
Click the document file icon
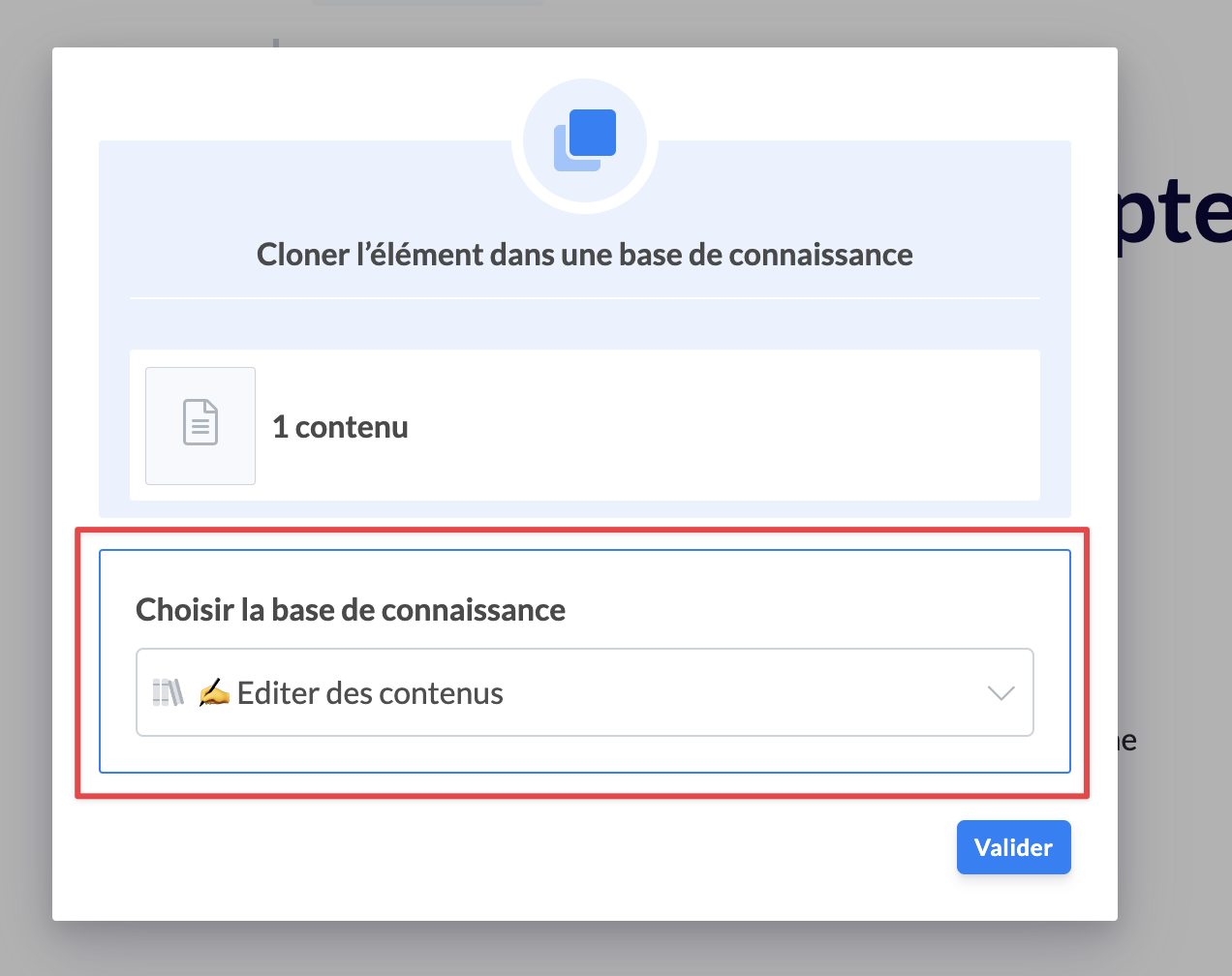(200, 423)
